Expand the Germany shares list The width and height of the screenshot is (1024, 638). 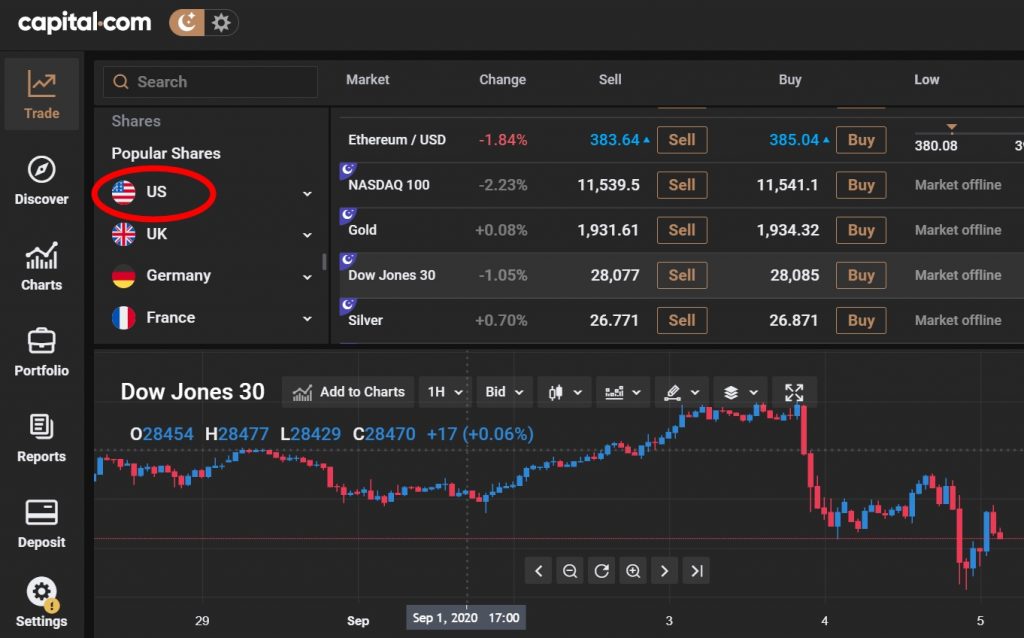coord(307,277)
